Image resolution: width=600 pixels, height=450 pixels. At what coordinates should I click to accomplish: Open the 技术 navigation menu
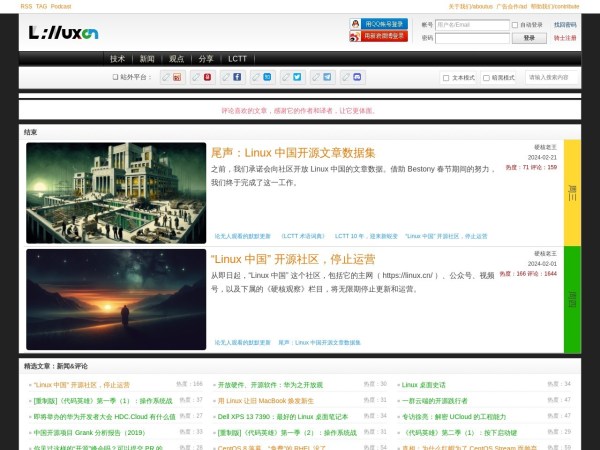(x=117, y=59)
